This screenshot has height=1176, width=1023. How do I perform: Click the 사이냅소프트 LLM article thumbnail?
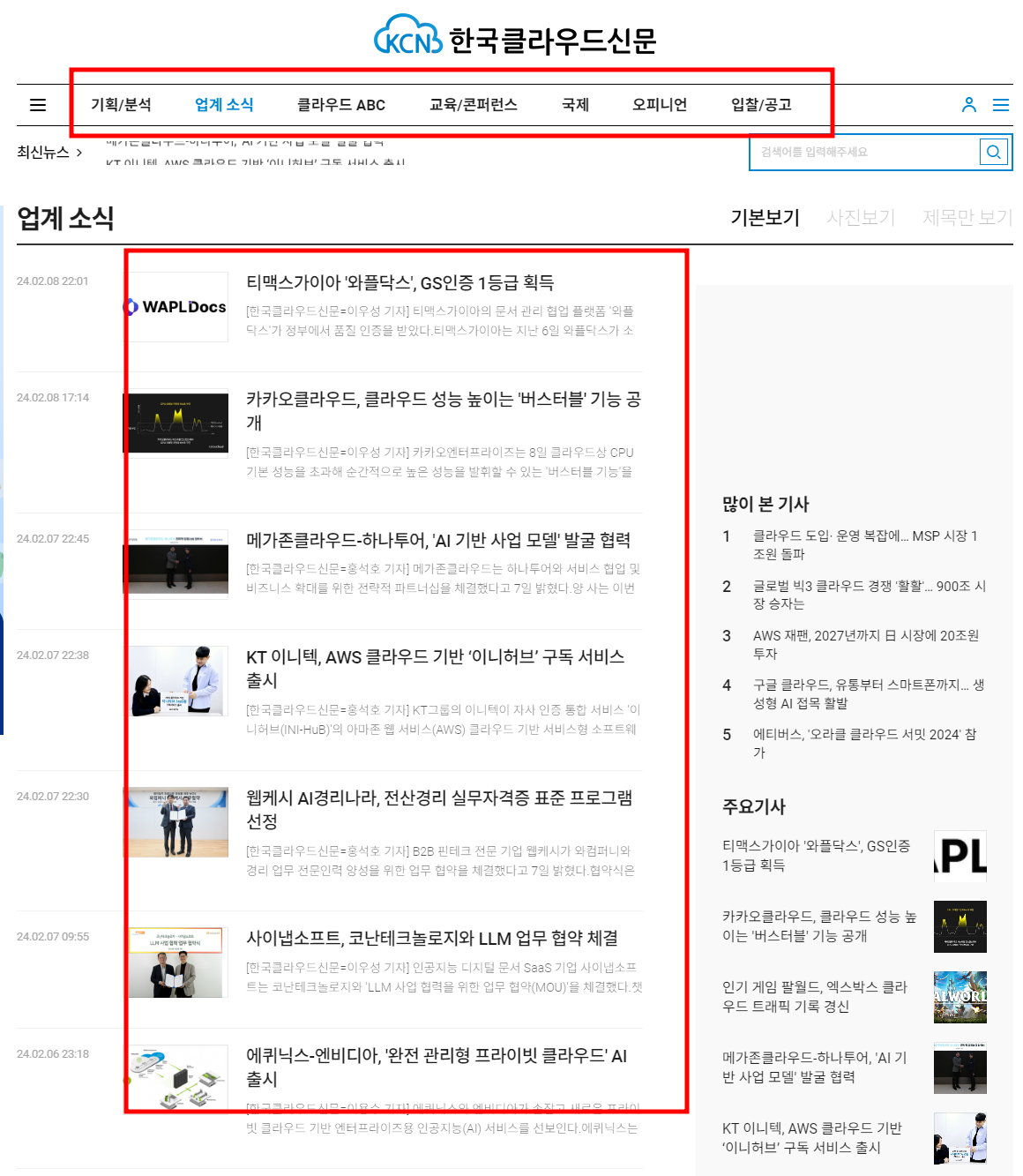[175, 963]
